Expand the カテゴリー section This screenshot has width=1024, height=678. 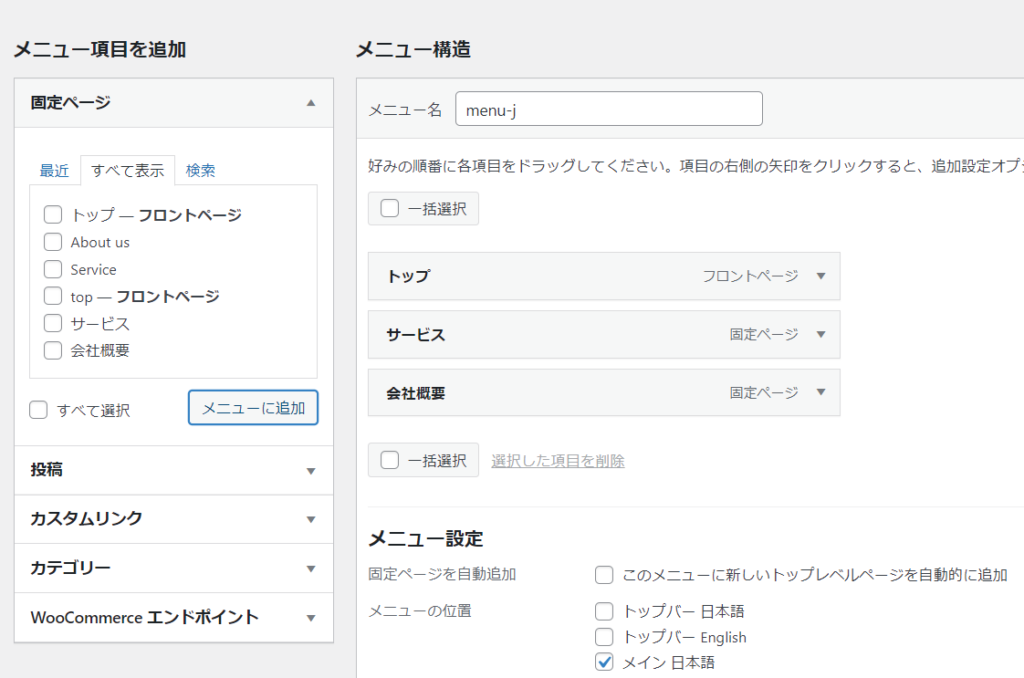(311, 569)
